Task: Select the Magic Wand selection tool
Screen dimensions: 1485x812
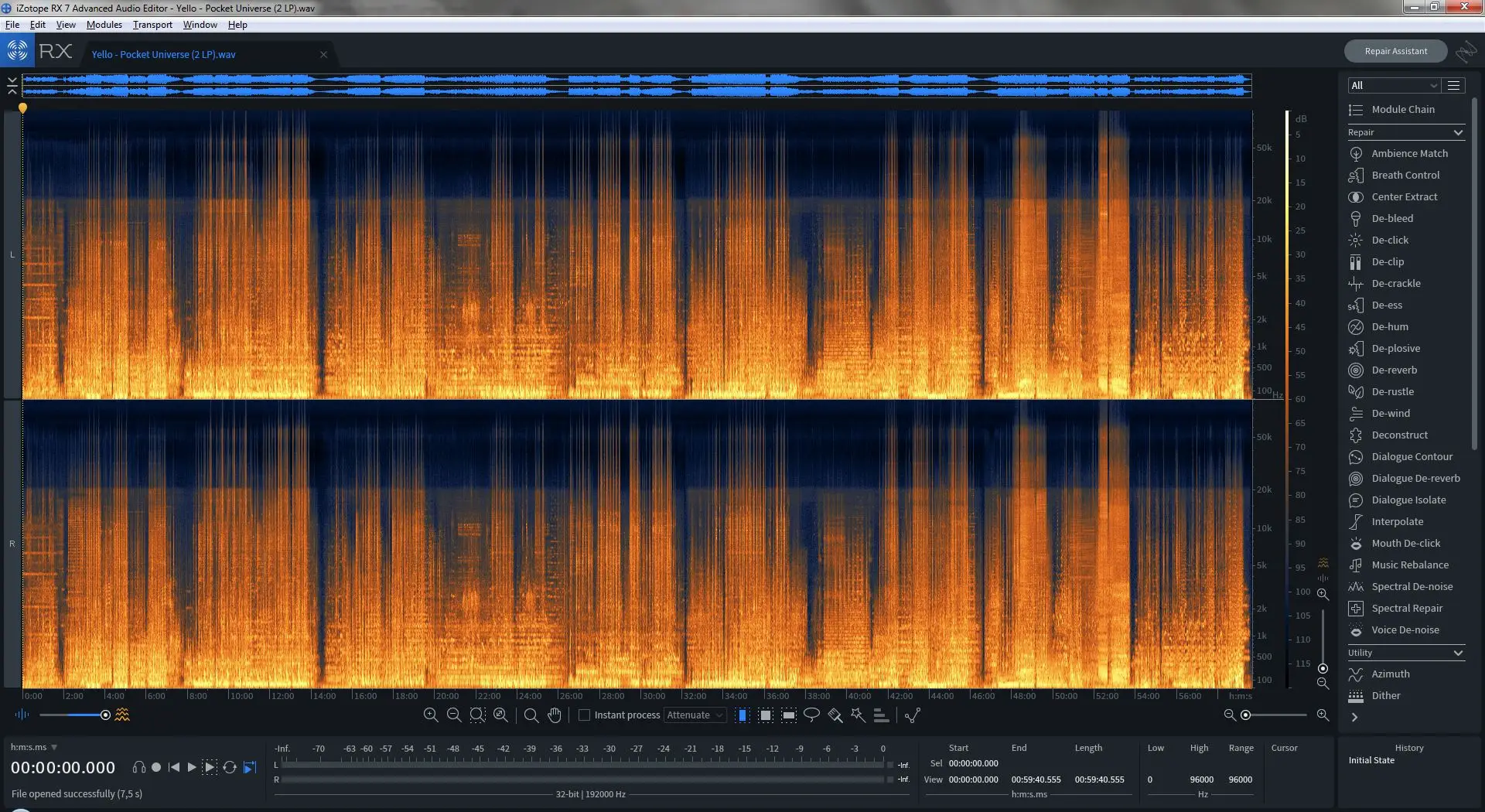Action: pyautogui.click(x=858, y=715)
